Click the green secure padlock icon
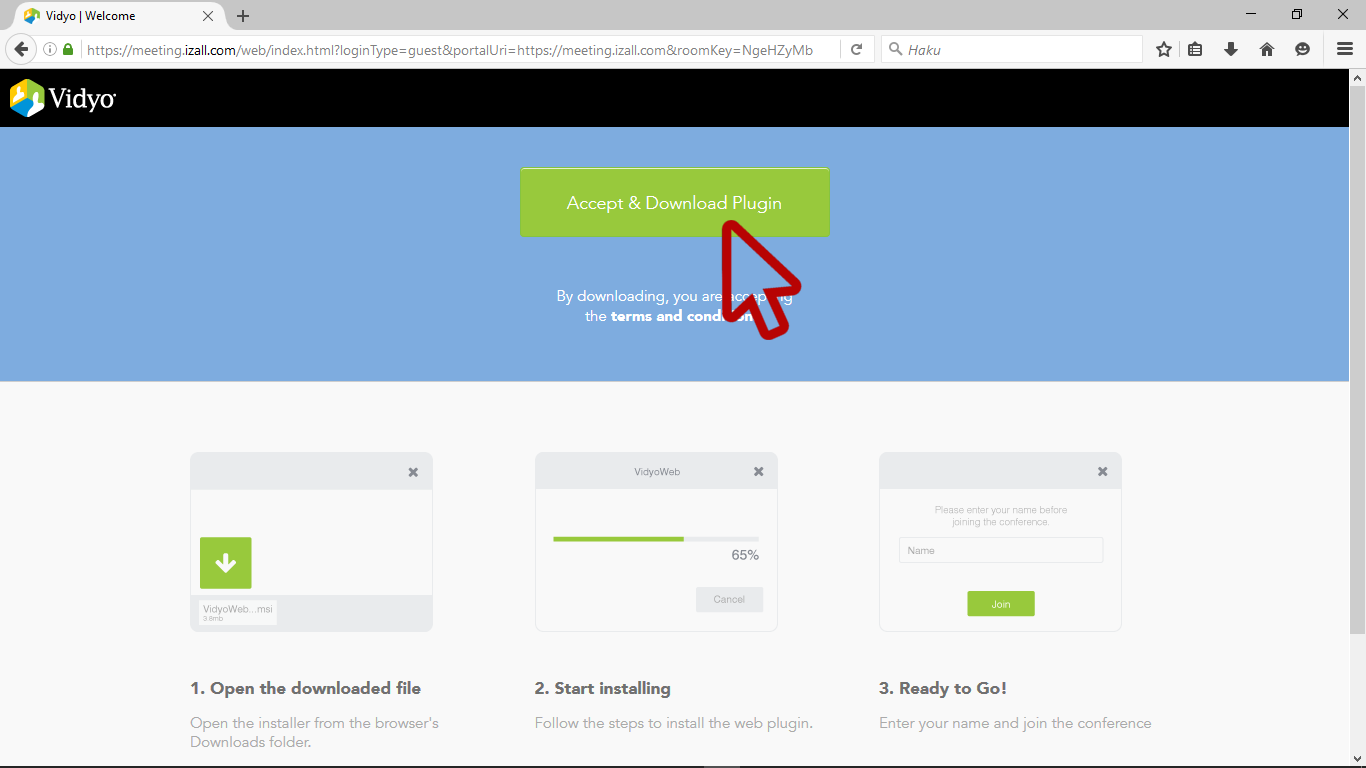1366x768 pixels. (68, 49)
